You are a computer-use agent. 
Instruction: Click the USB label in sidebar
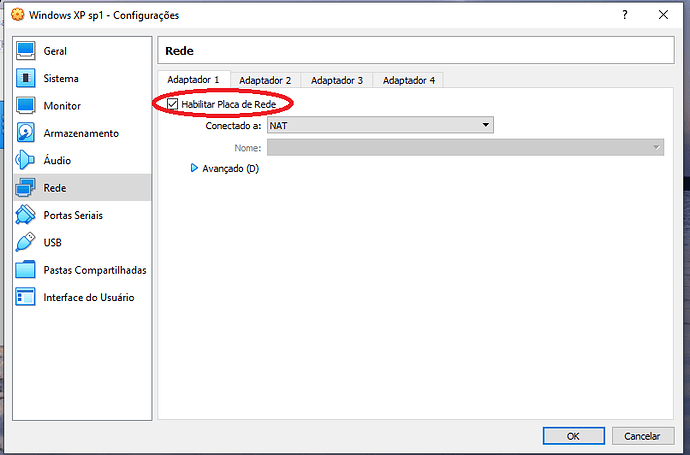pyautogui.click(x=52, y=242)
